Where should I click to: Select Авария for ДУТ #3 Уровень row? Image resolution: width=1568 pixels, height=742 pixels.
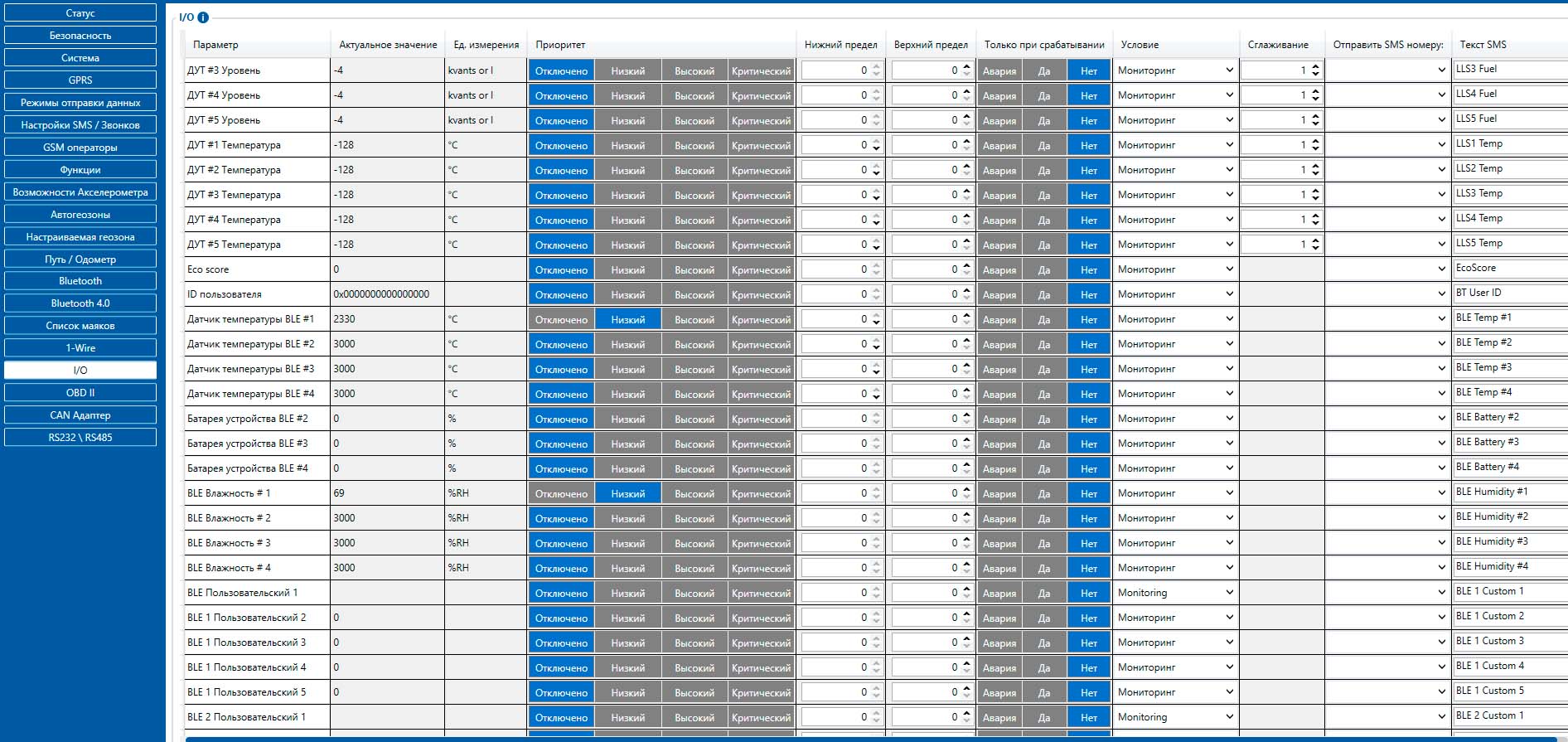(999, 70)
